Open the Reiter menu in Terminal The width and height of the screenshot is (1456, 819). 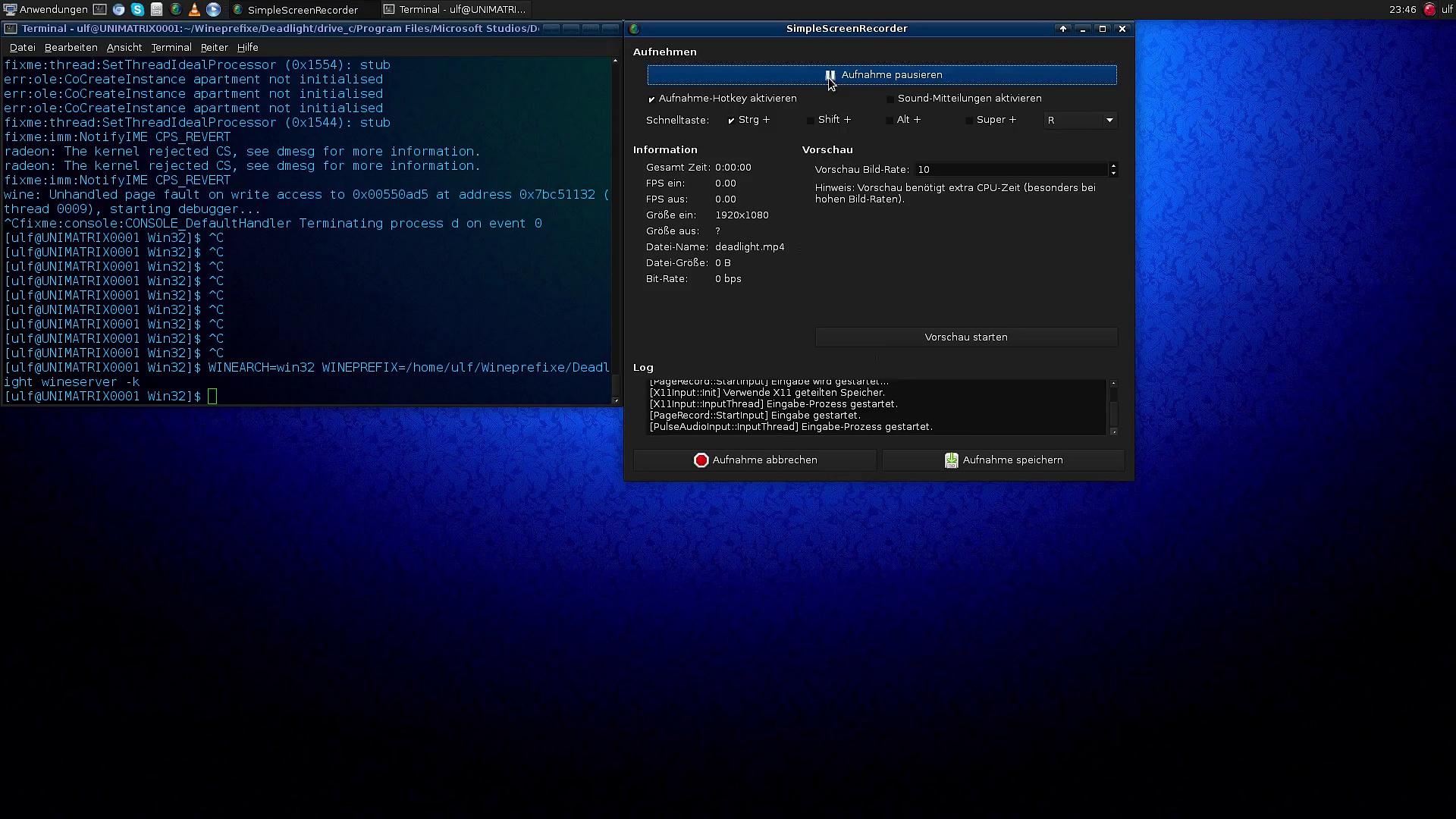214,47
